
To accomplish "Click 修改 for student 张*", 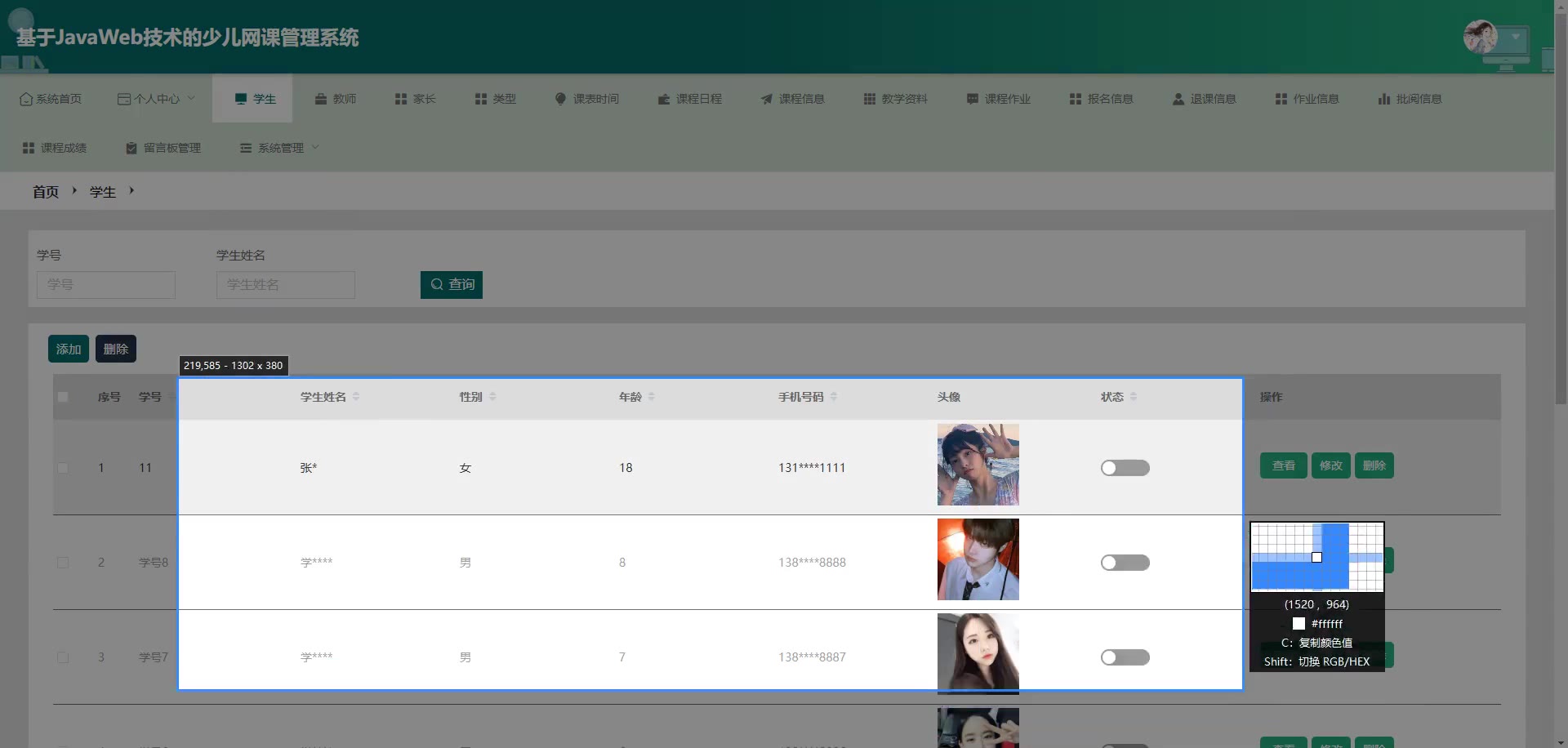I will [x=1331, y=465].
